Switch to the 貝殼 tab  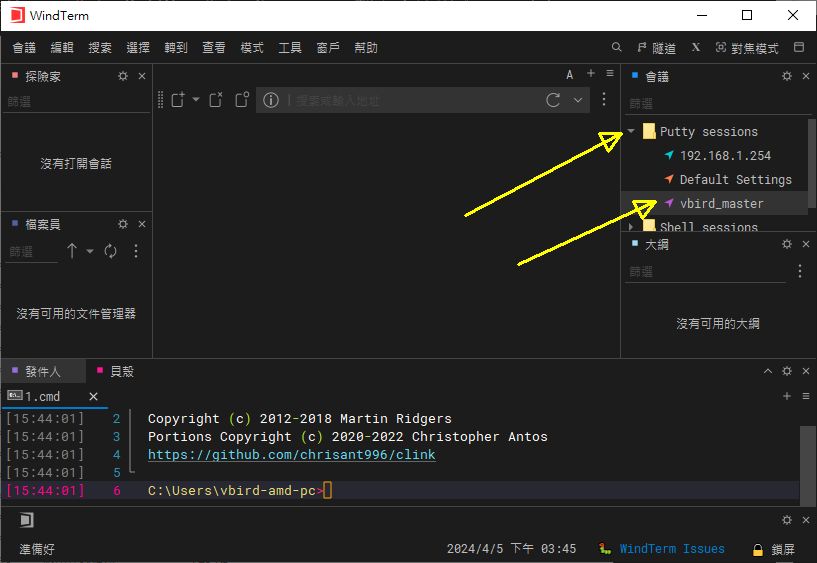(121, 371)
